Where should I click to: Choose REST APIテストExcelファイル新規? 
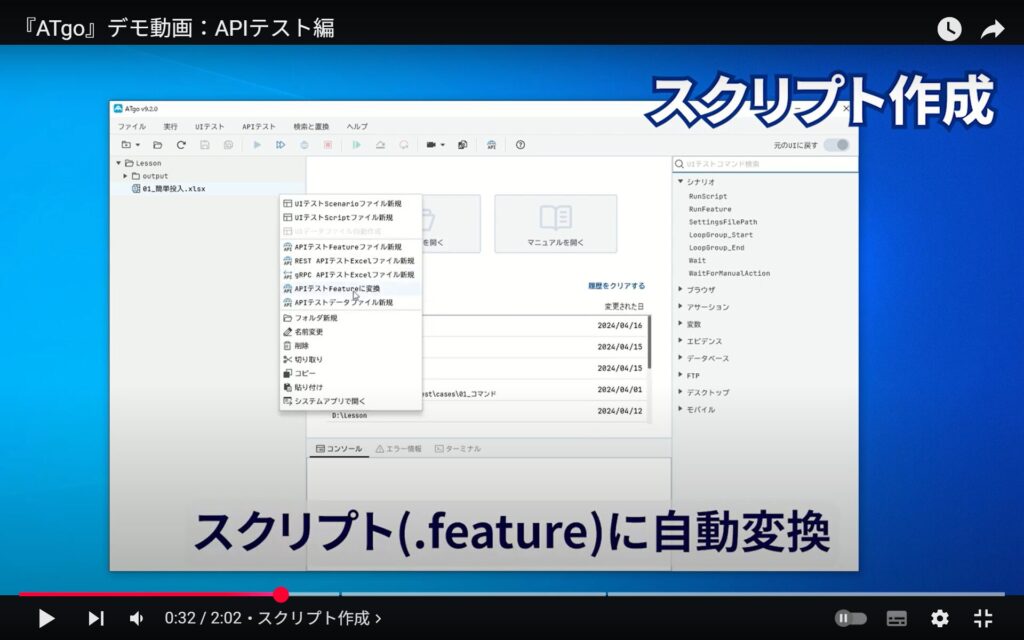pos(351,261)
